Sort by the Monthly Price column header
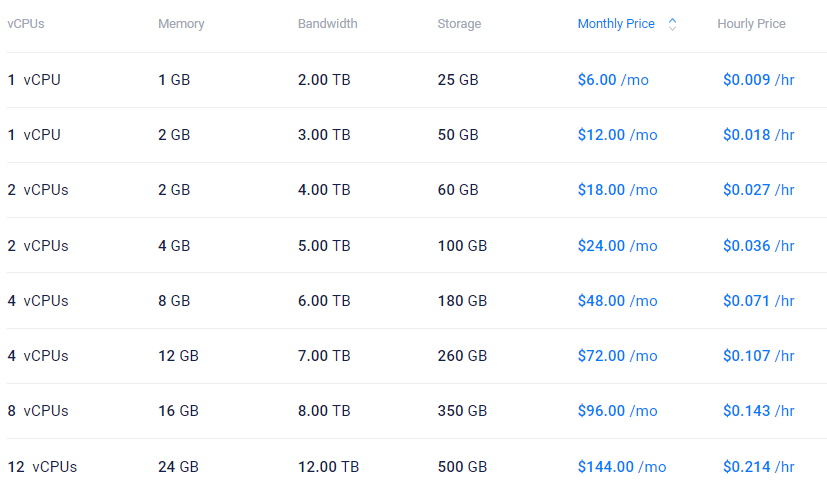 tap(616, 24)
